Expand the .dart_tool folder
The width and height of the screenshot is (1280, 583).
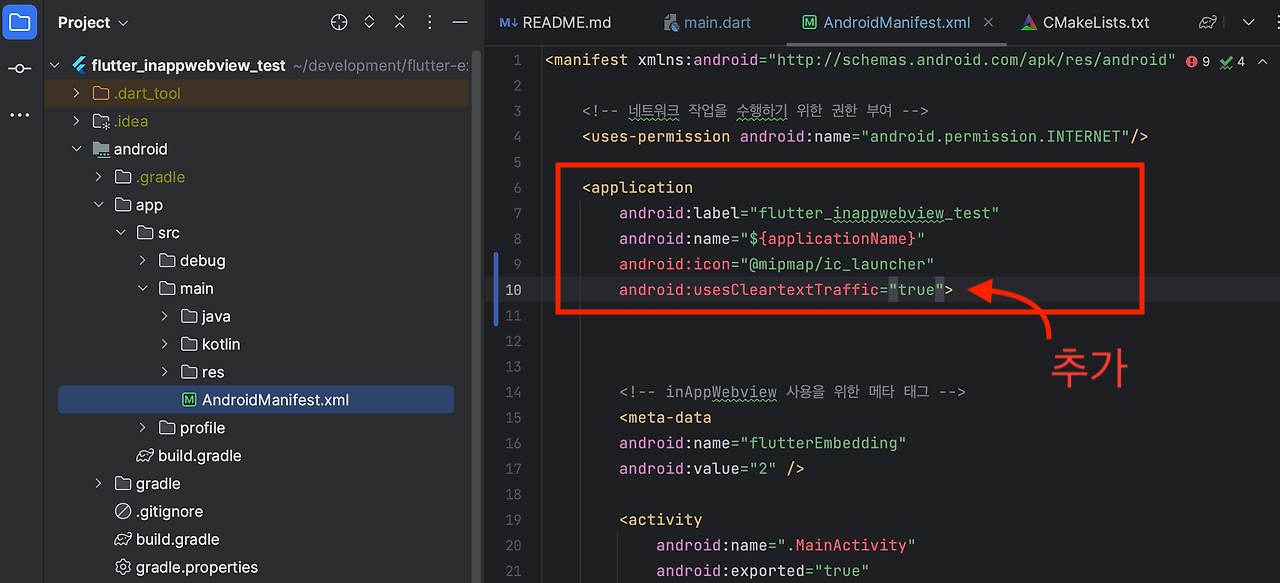point(76,93)
